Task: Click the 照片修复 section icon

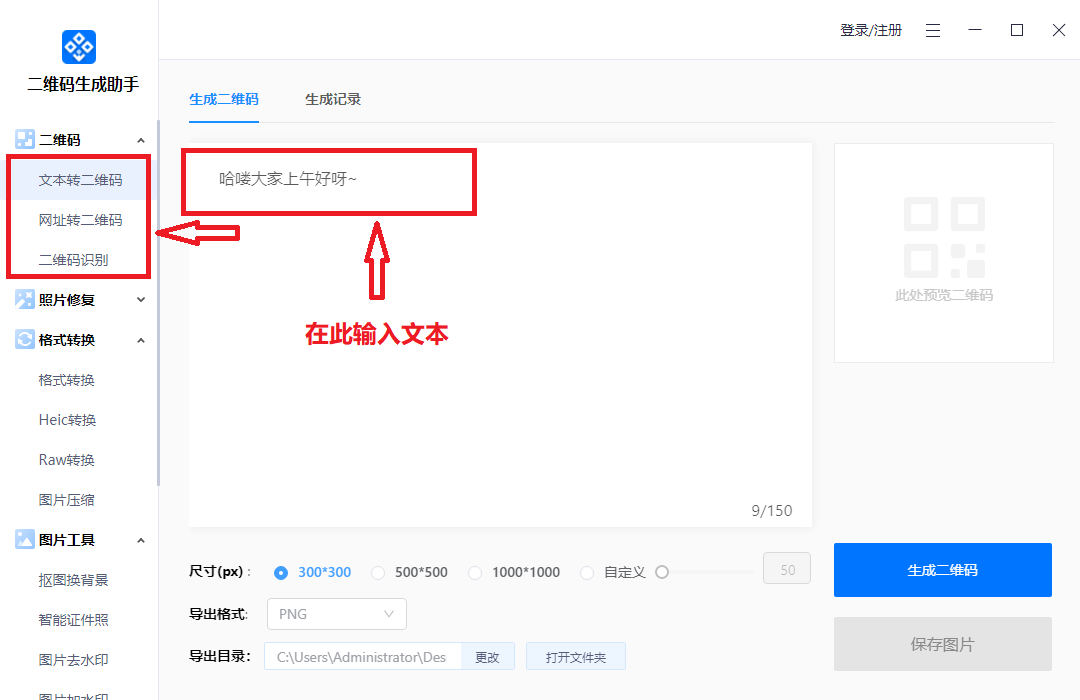Action: 25,299
